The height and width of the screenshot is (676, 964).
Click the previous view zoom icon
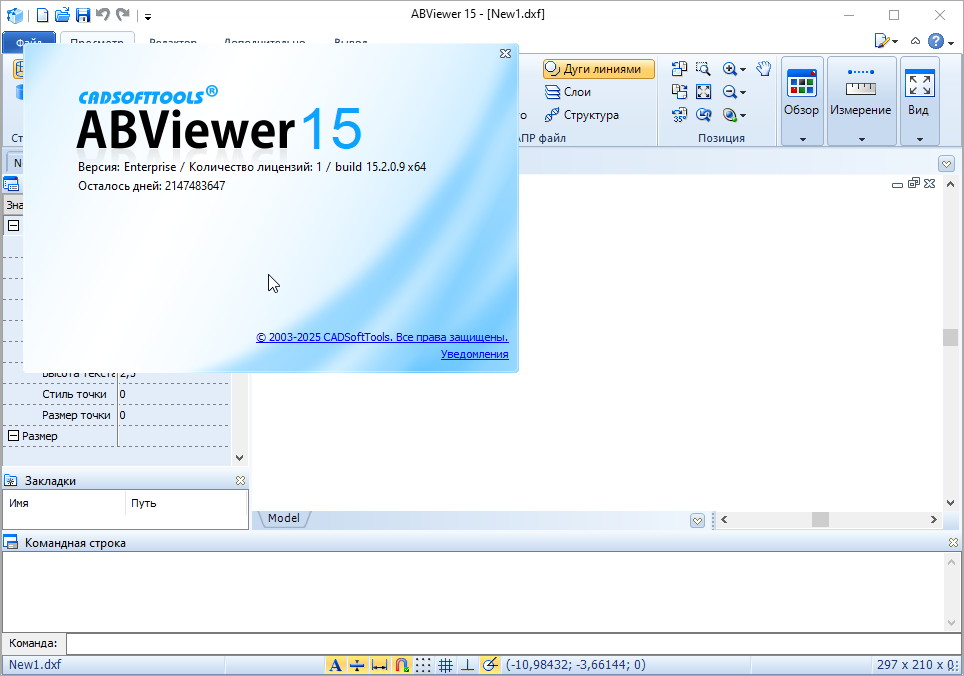click(703, 115)
